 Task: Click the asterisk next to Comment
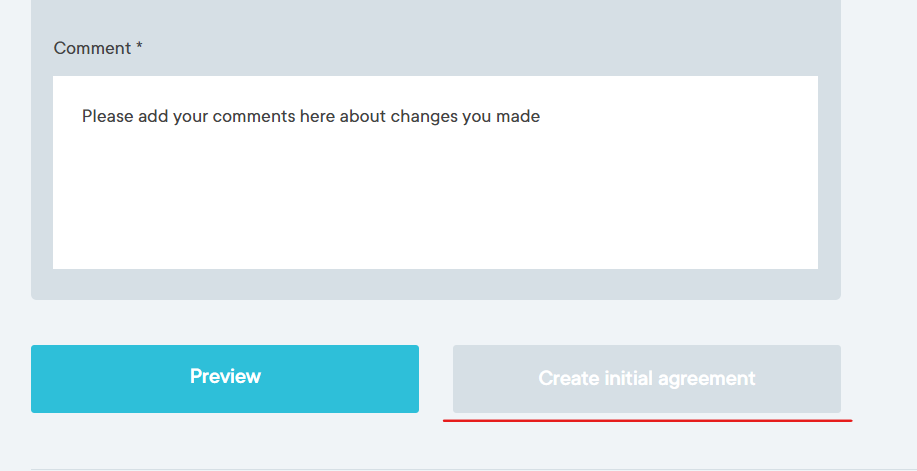tap(140, 47)
